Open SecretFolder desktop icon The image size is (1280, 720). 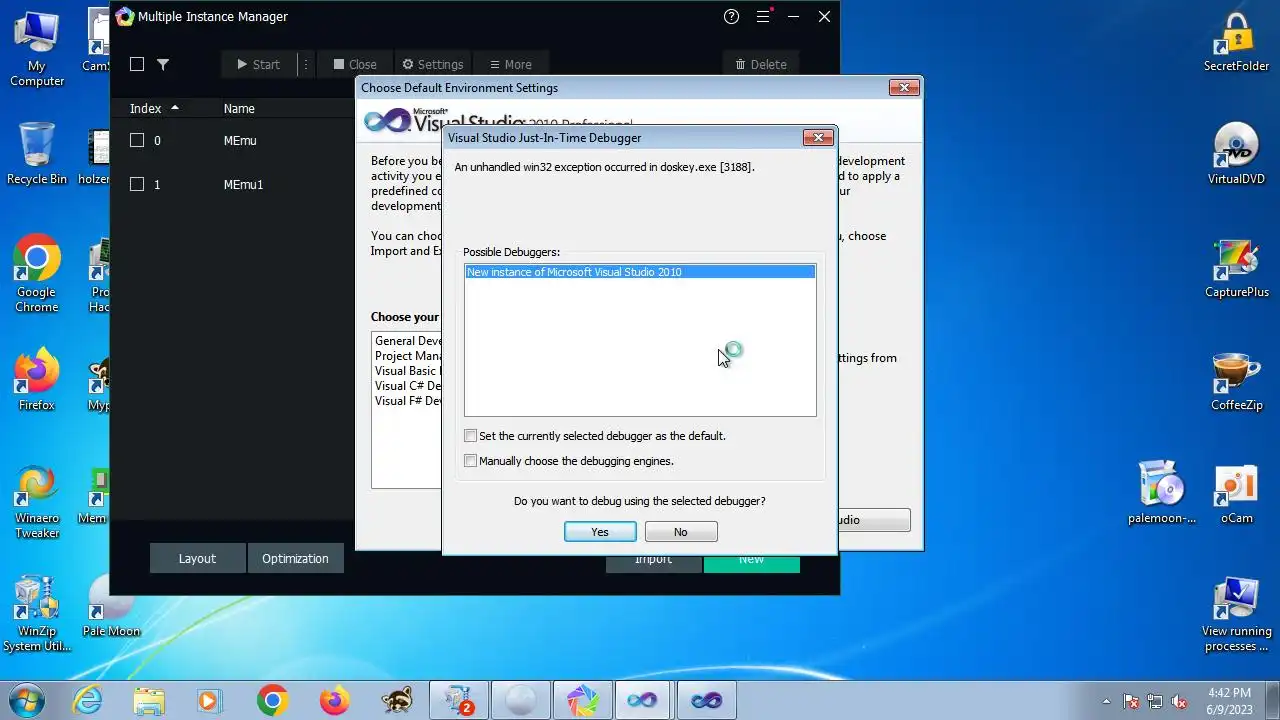pos(1236,42)
